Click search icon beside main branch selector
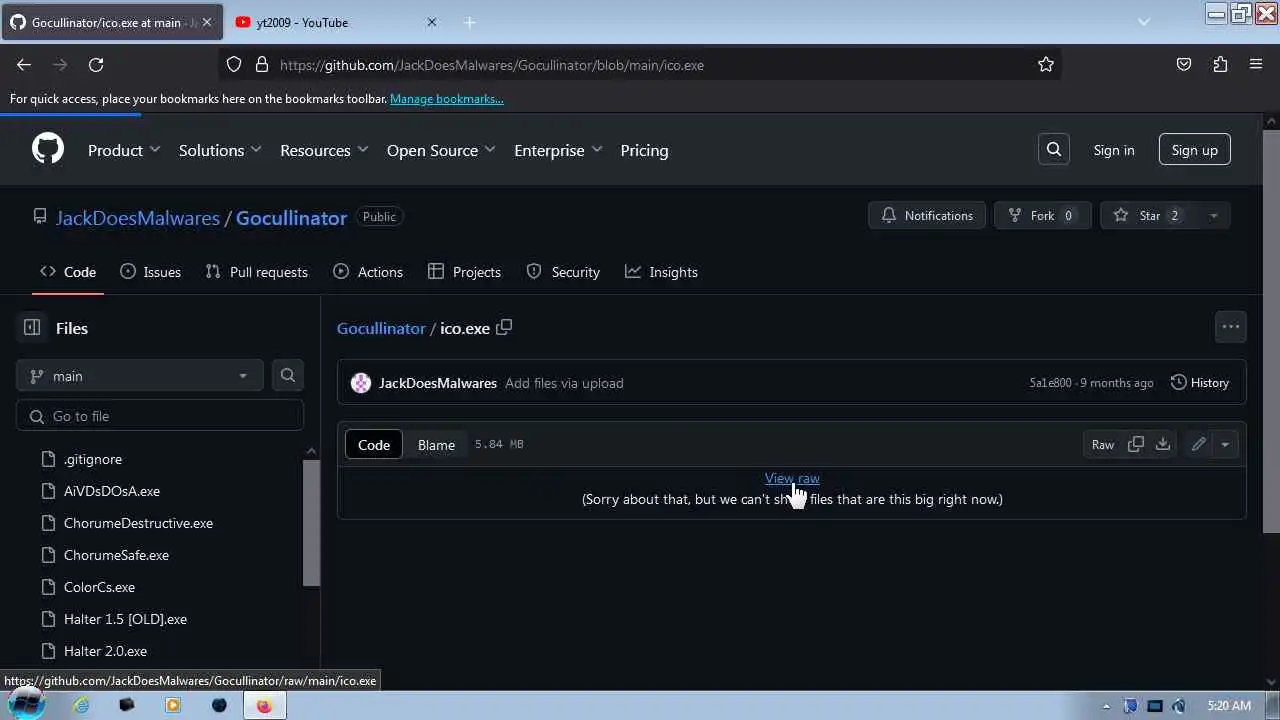This screenshot has height=720, width=1280. [288, 376]
